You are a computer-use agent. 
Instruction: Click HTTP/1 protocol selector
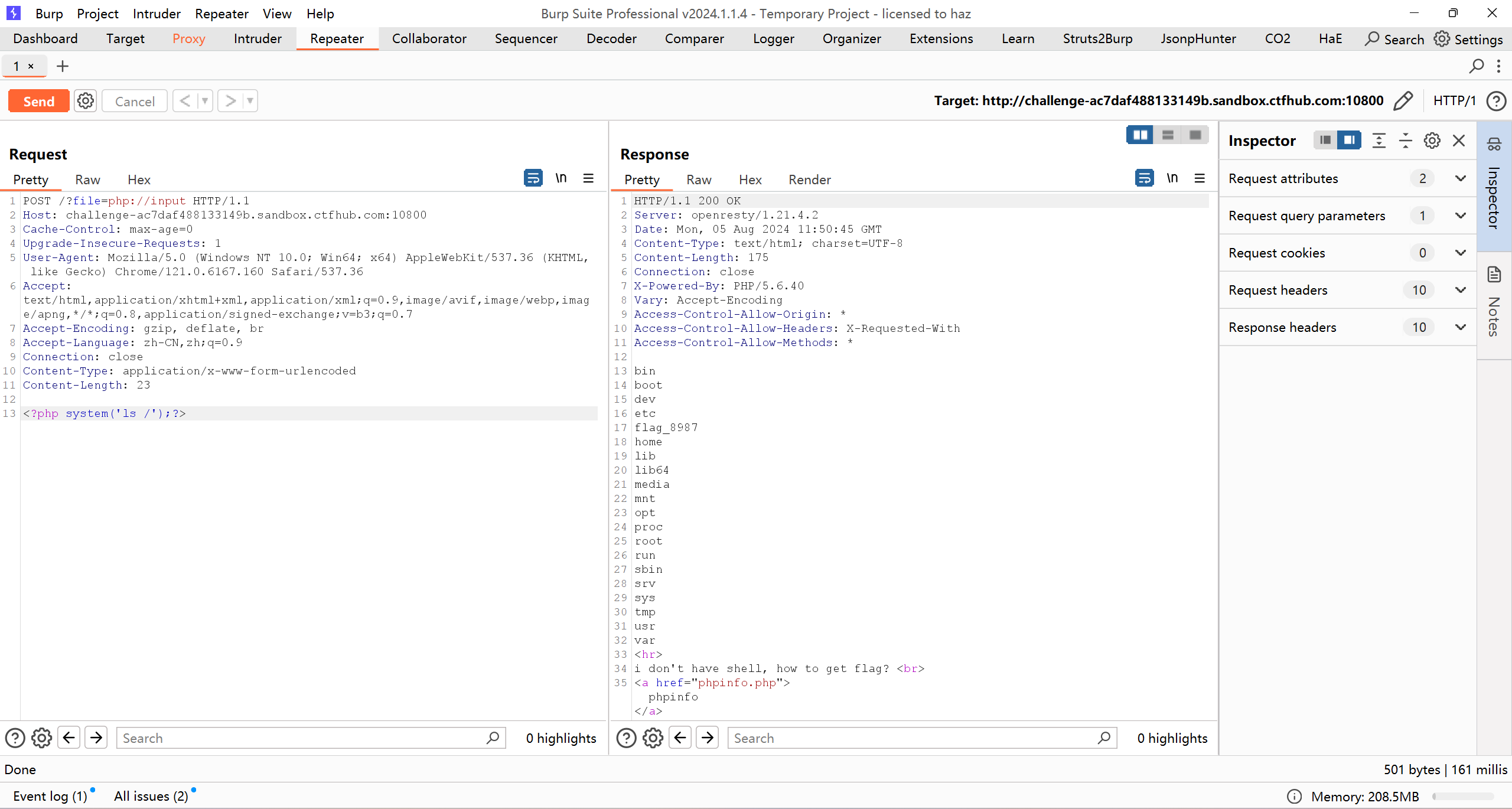coord(1454,101)
